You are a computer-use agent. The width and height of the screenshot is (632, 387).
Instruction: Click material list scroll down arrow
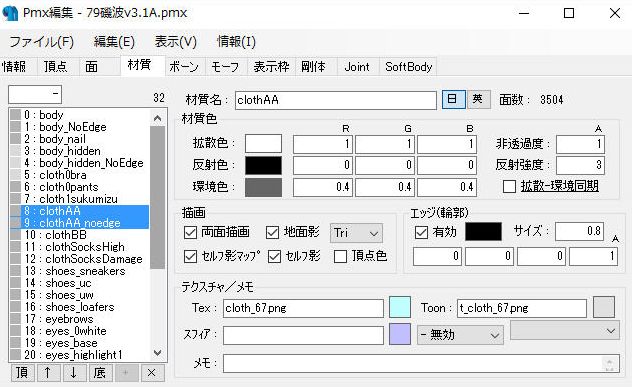pyautogui.click(x=158, y=353)
